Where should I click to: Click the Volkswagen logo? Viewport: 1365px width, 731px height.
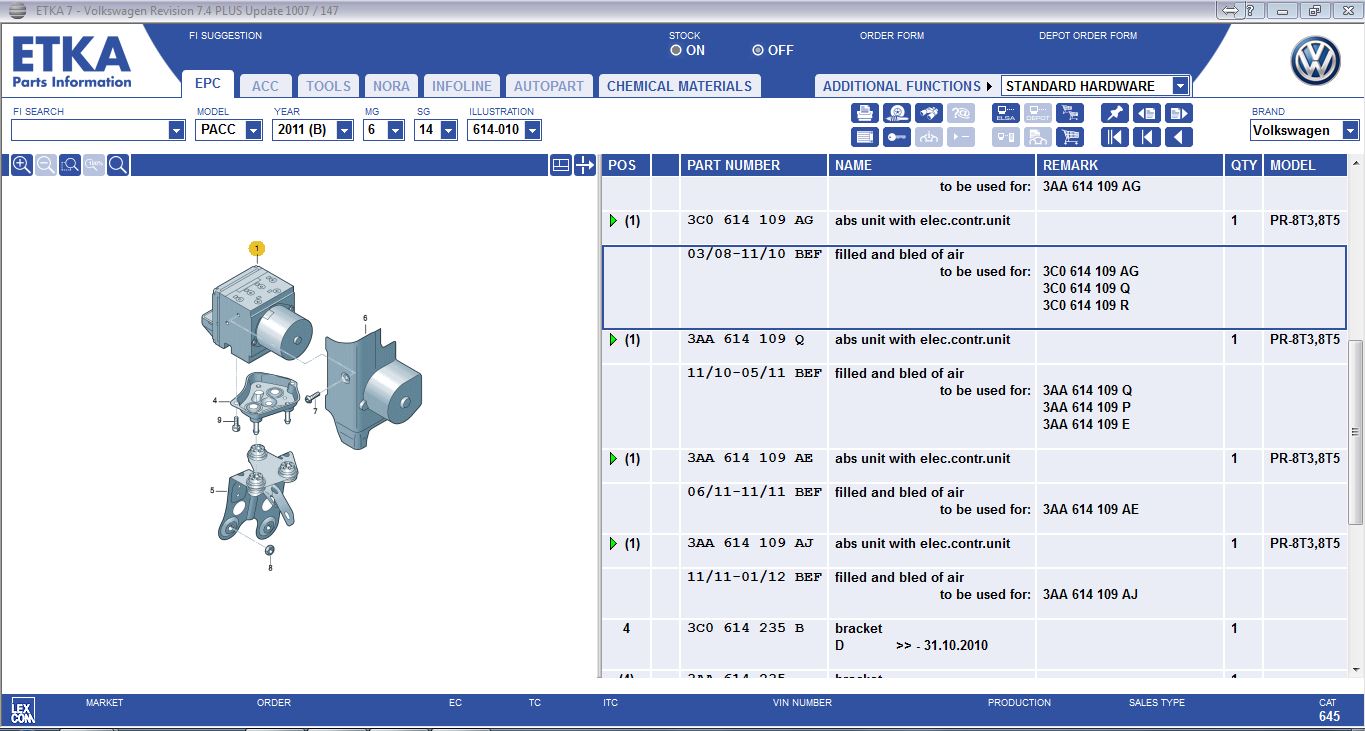1315,62
